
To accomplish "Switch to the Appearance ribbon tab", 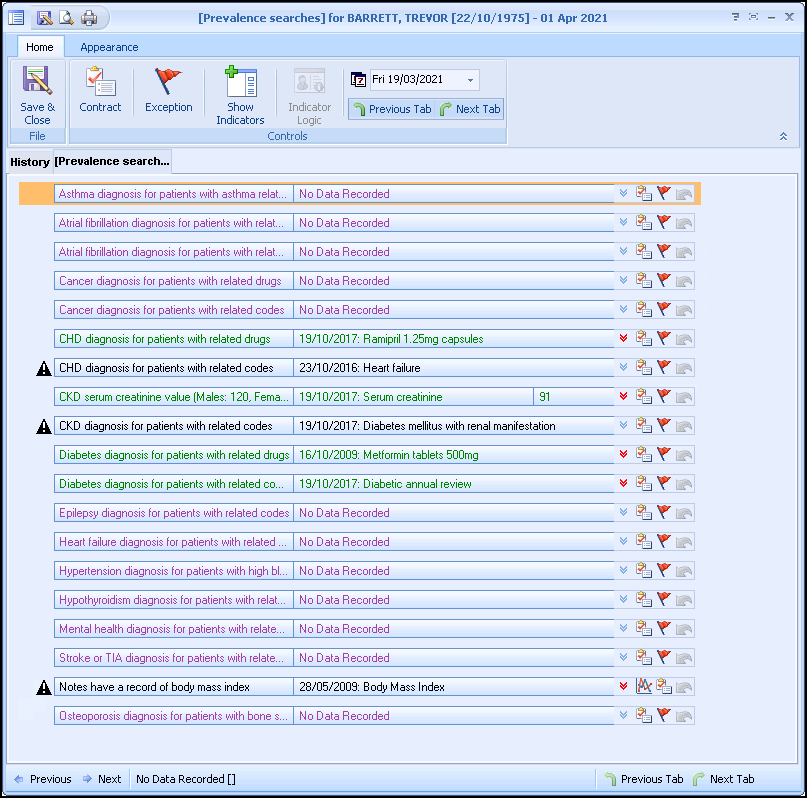I will [x=109, y=47].
